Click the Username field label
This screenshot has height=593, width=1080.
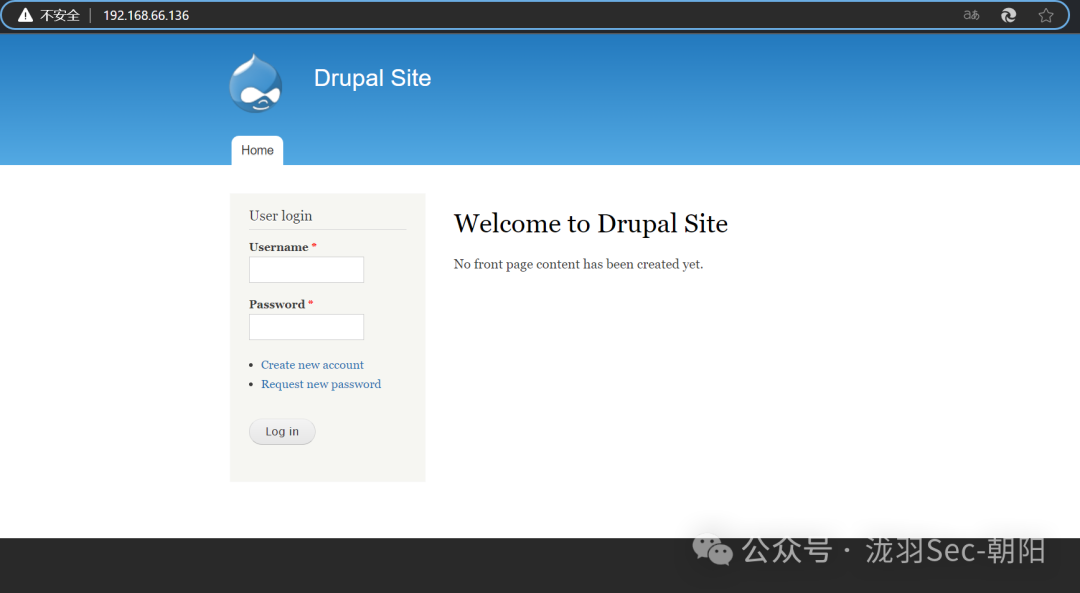pos(279,247)
